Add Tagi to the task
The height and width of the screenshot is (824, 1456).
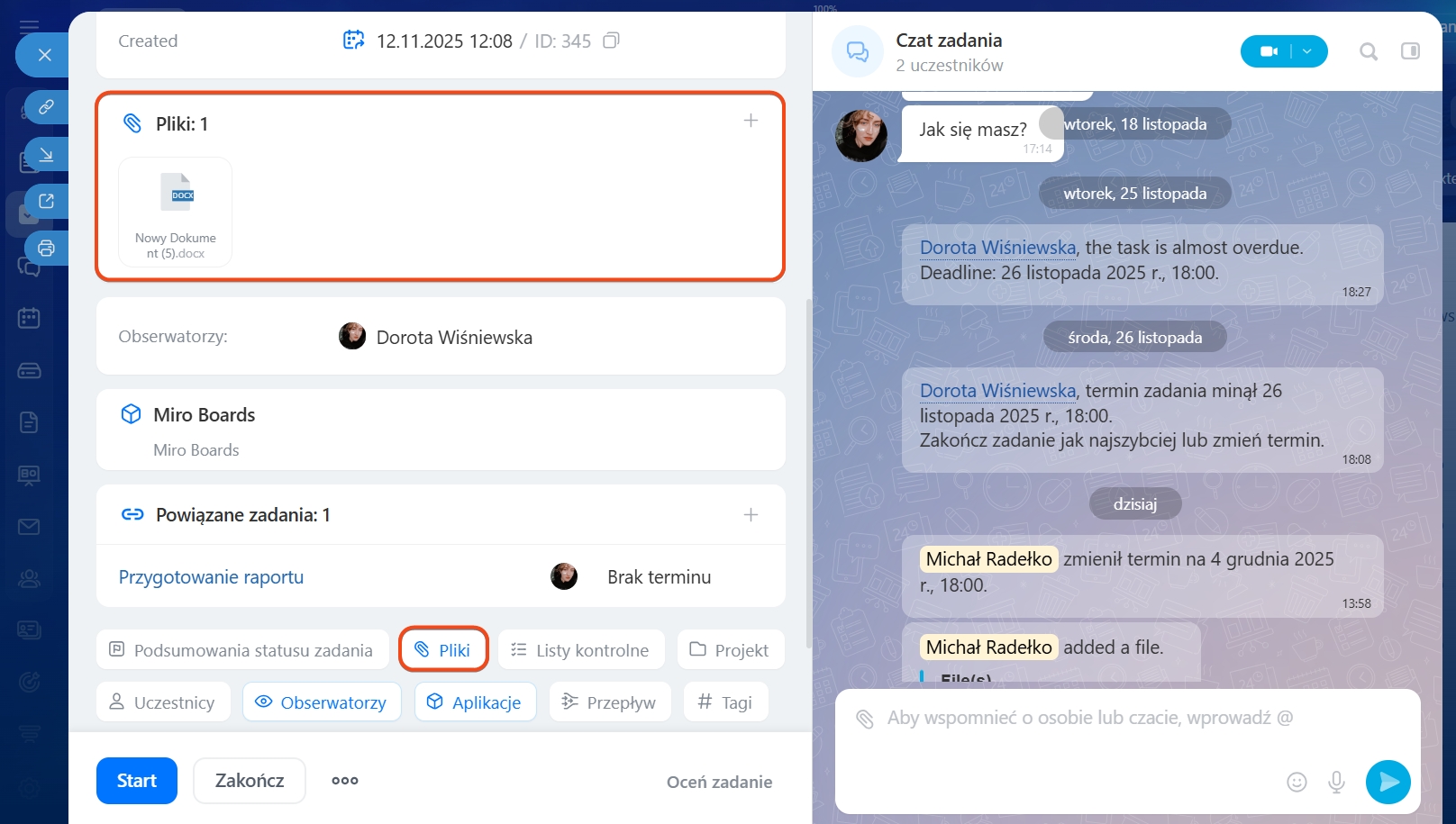click(x=726, y=702)
